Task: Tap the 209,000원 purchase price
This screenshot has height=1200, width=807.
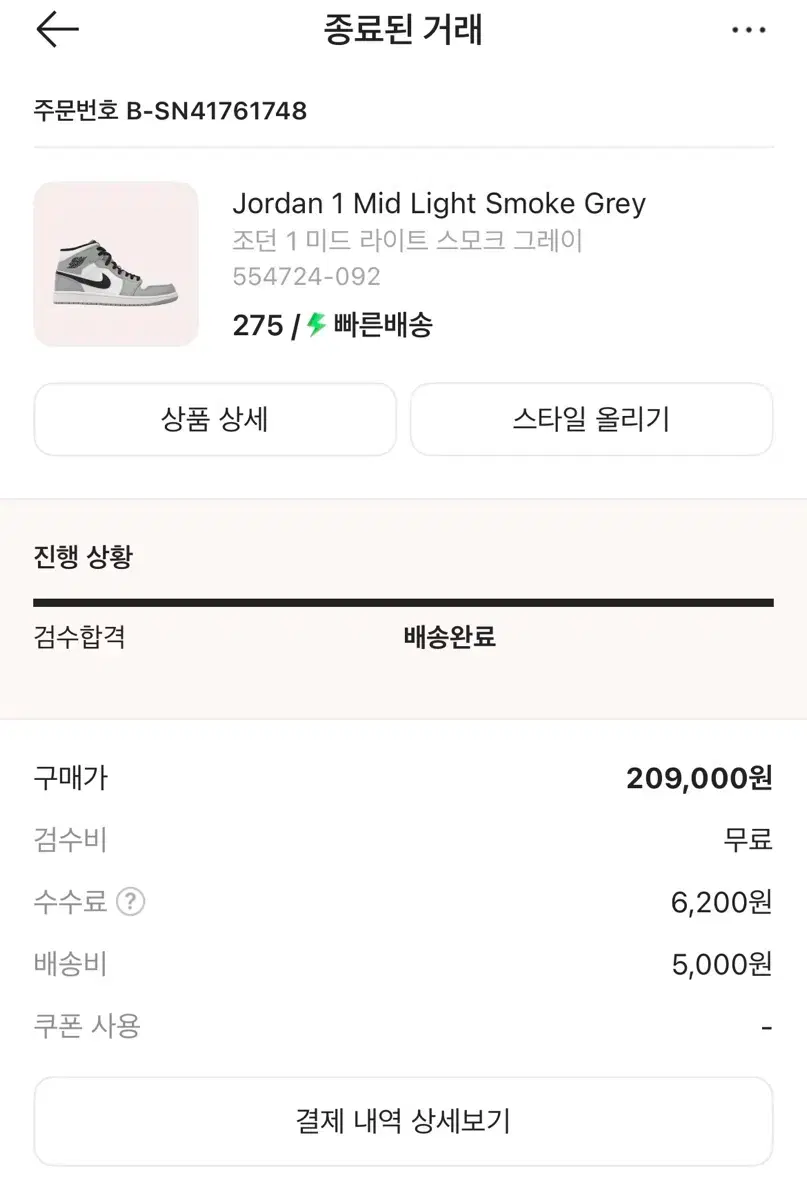Action: (x=699, y=778)
